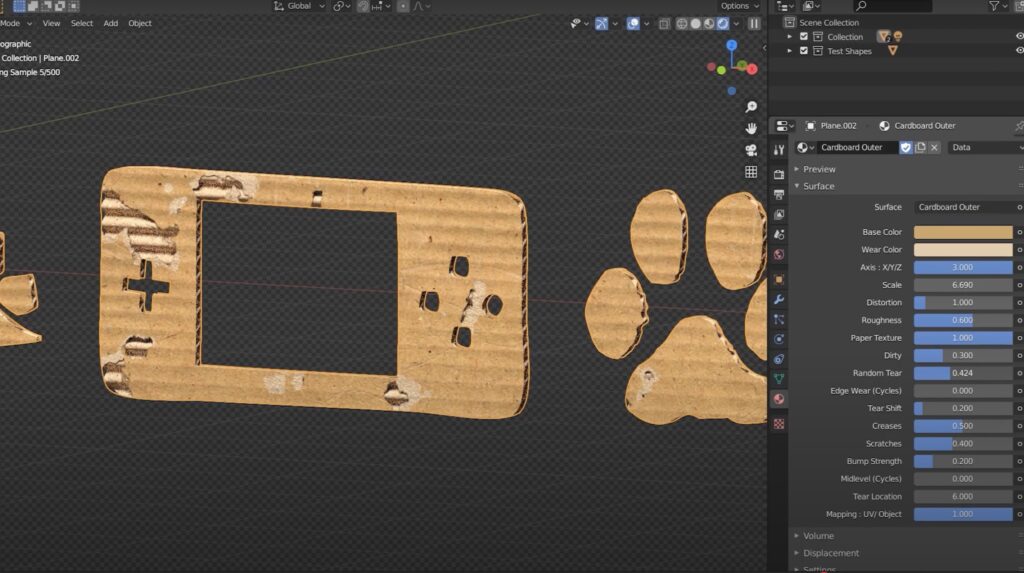Click the Roughness slider
Screen dimensions: 1024x573
963,320
